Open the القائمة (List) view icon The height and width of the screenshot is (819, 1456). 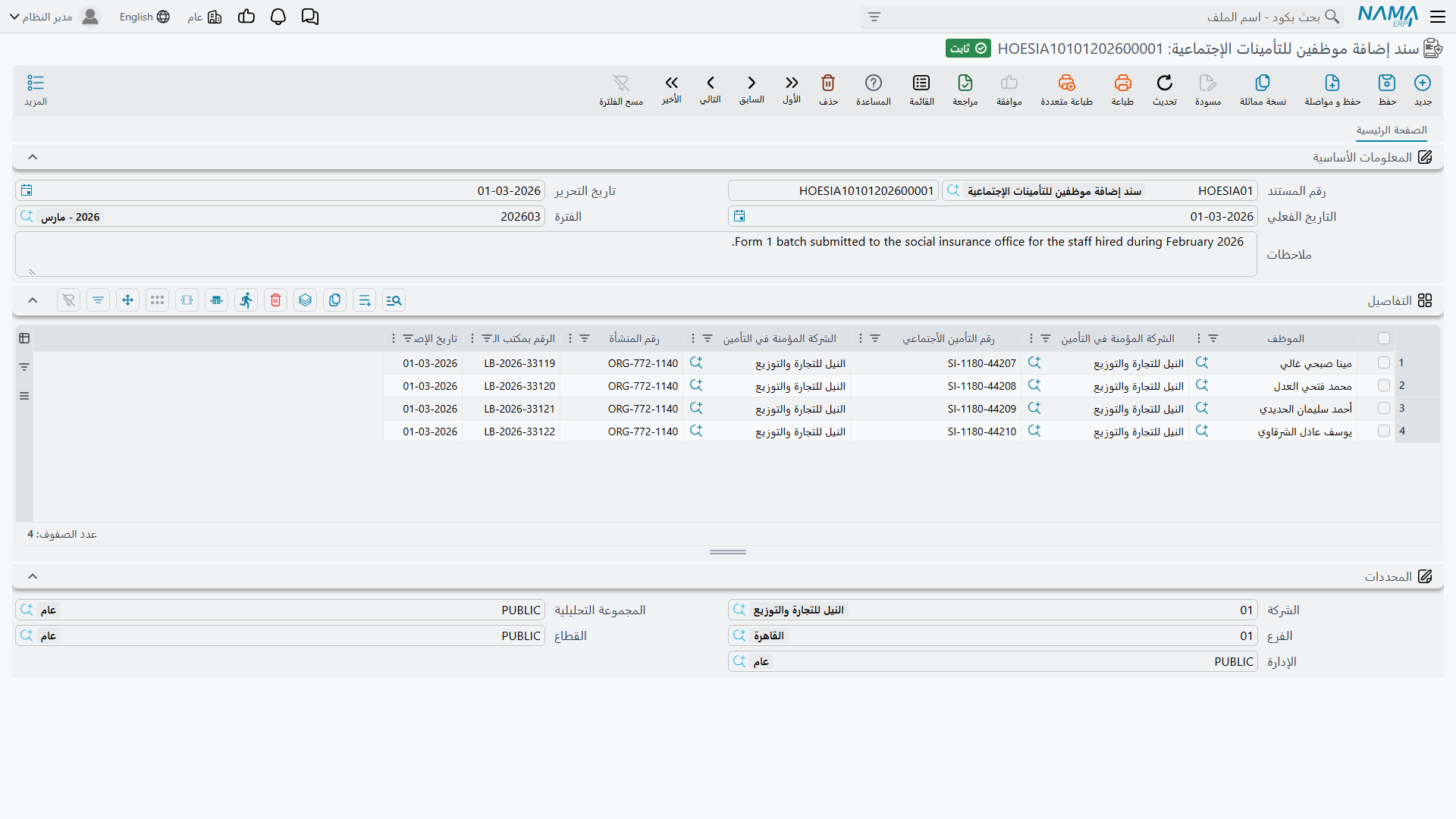(921, 83)
